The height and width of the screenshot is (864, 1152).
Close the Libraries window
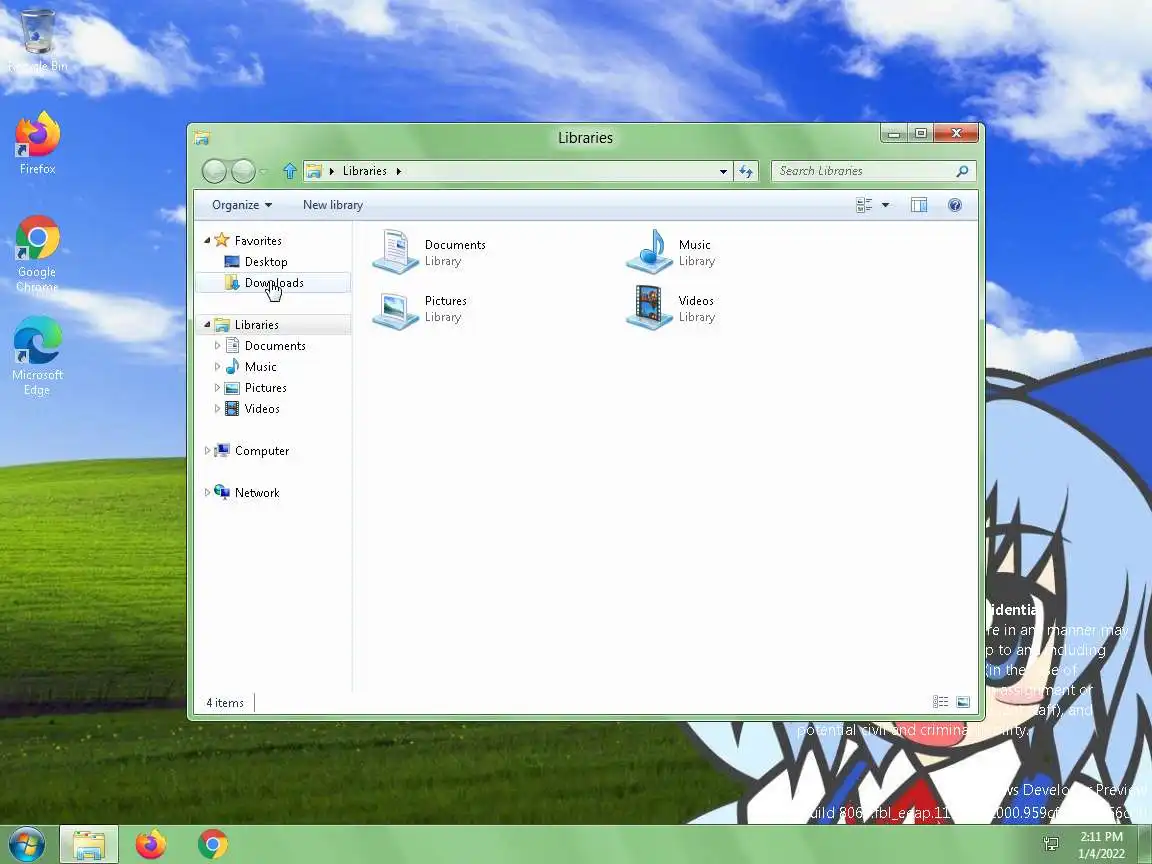956,134
